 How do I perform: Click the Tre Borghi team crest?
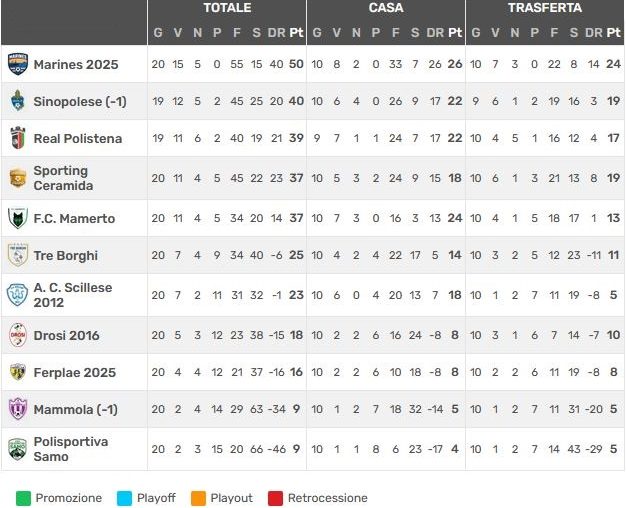point(18,255)
